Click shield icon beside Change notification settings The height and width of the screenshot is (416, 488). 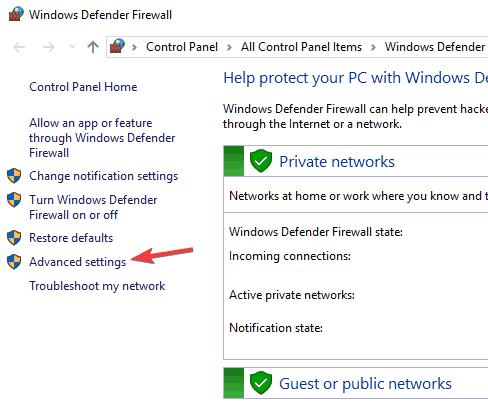pyautogui.click(x=14, y=176)
